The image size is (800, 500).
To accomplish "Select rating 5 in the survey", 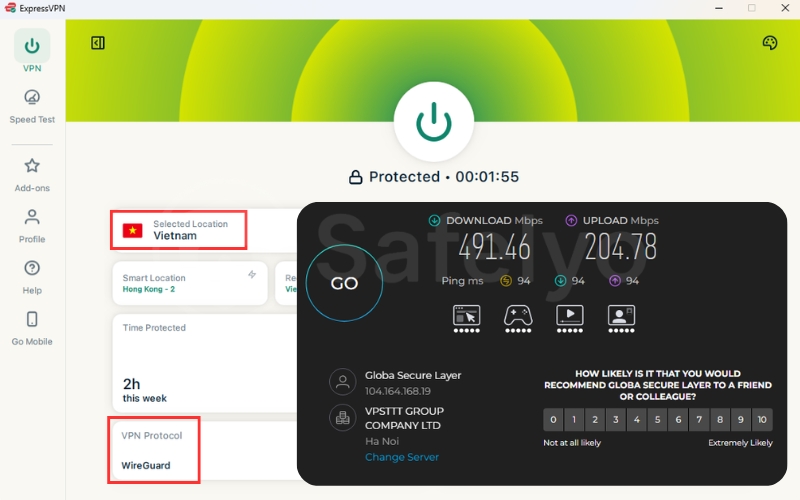I will (658, 419).
